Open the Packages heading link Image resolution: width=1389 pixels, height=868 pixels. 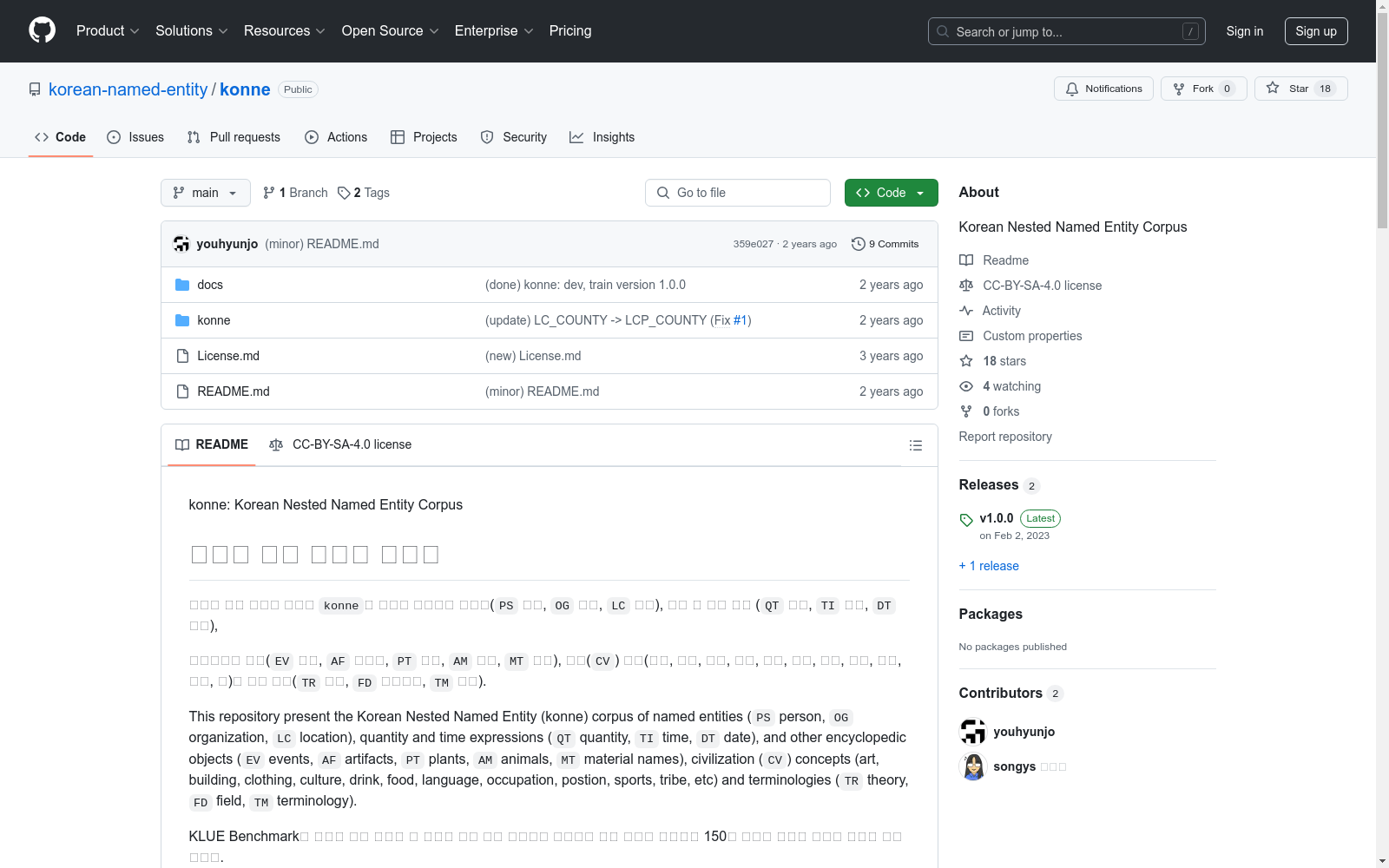[x=991, y=614]
